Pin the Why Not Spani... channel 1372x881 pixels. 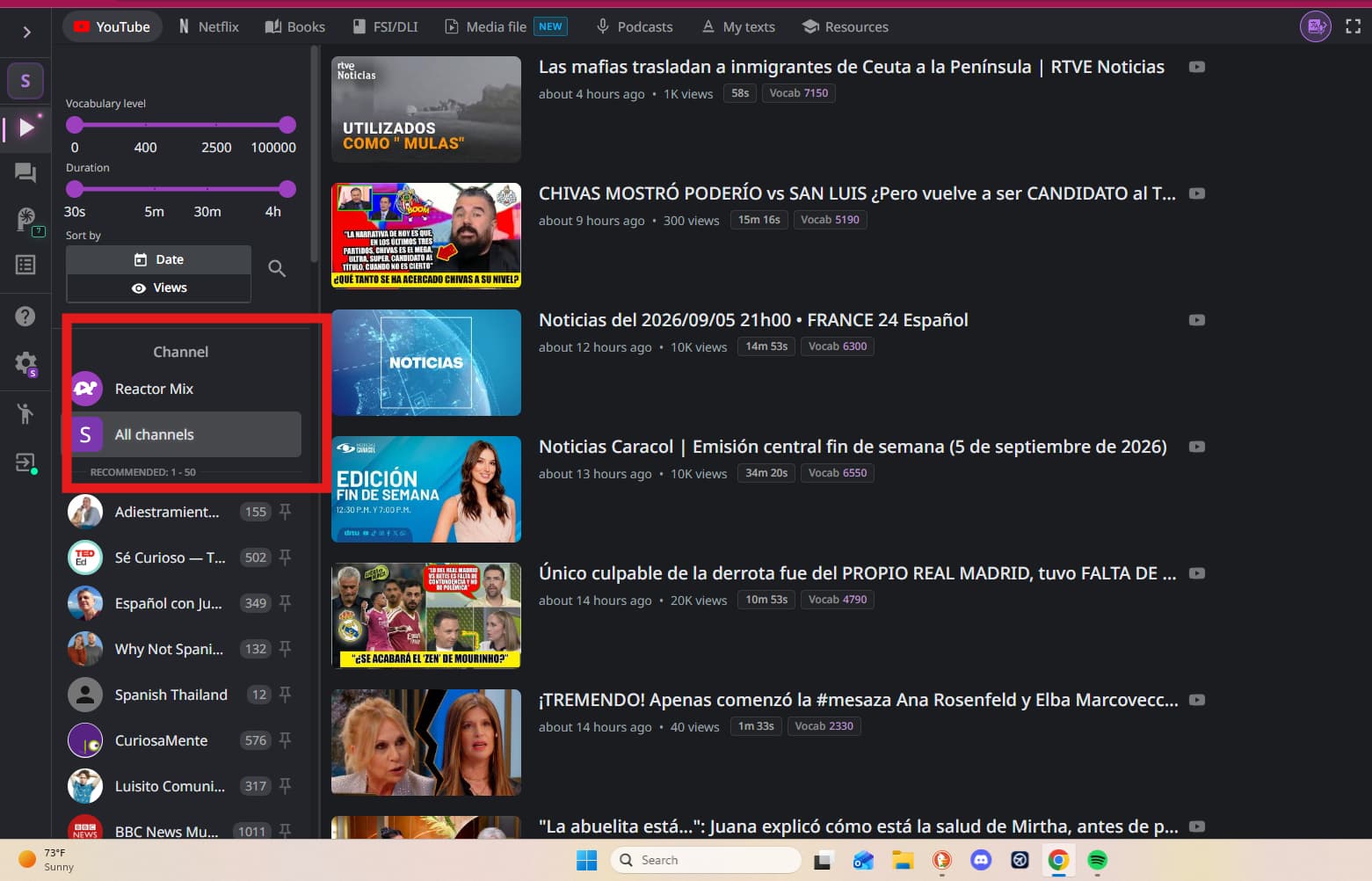(285, 649)
